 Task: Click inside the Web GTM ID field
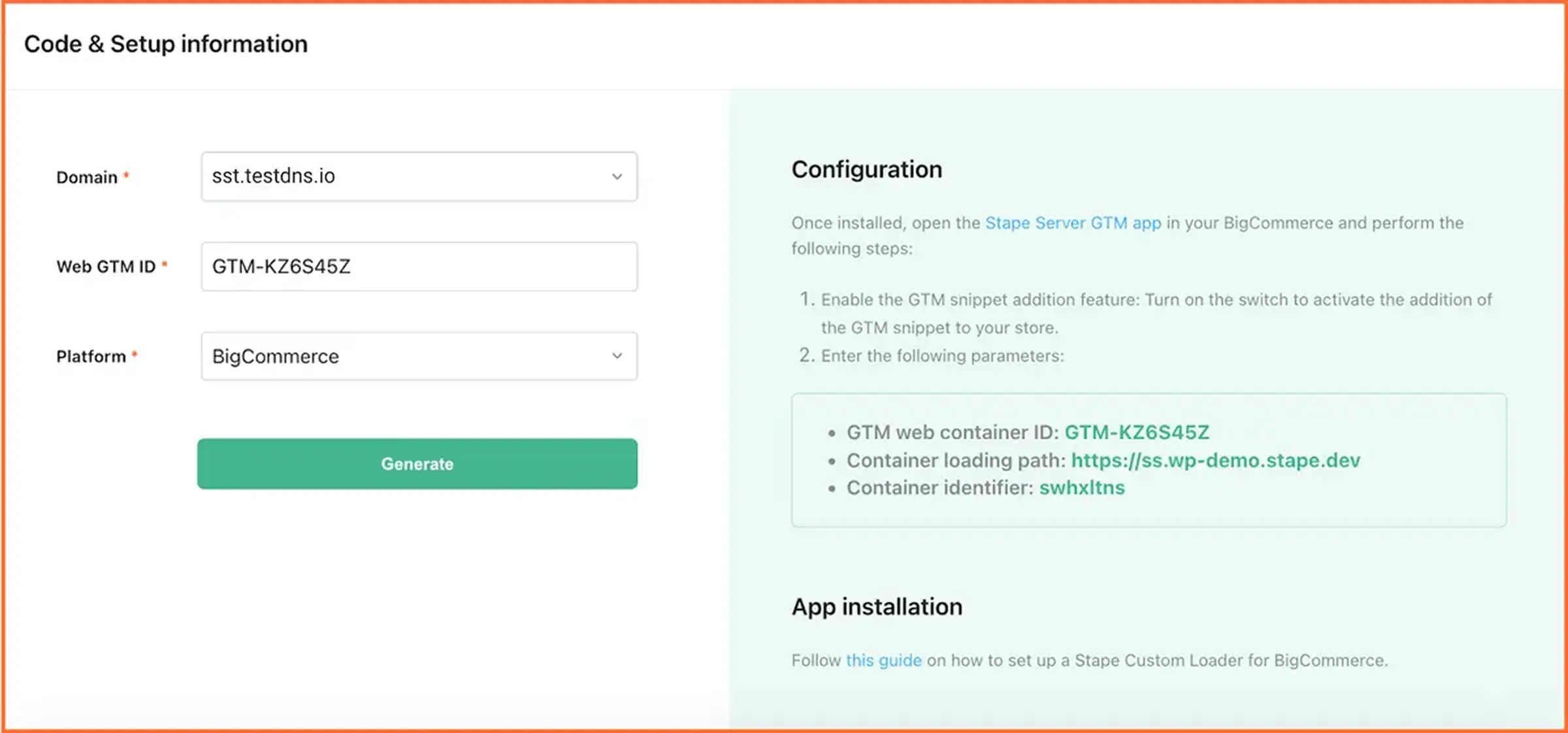(418, 267)
